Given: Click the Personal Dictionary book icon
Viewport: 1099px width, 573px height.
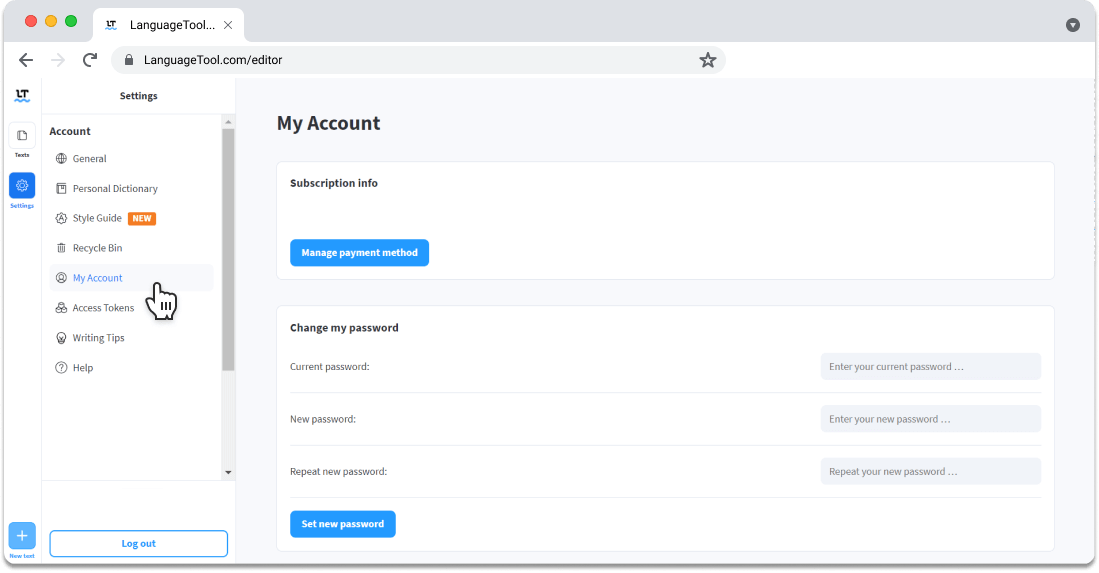Looking at the screenshot, I should [62, 188].
